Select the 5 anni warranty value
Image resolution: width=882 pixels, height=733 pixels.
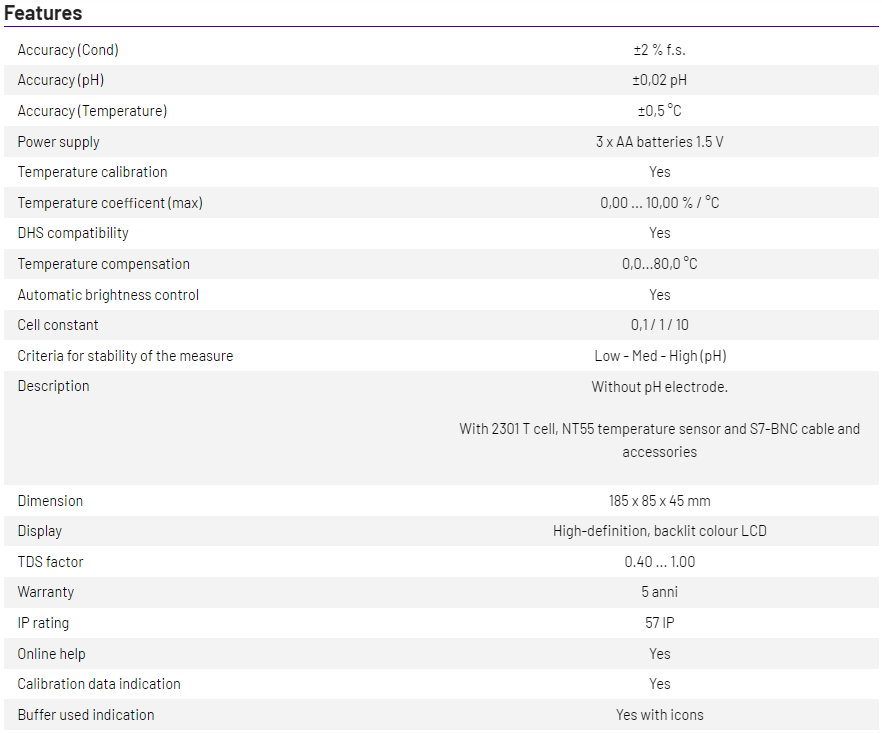click(x=659, y=592)
